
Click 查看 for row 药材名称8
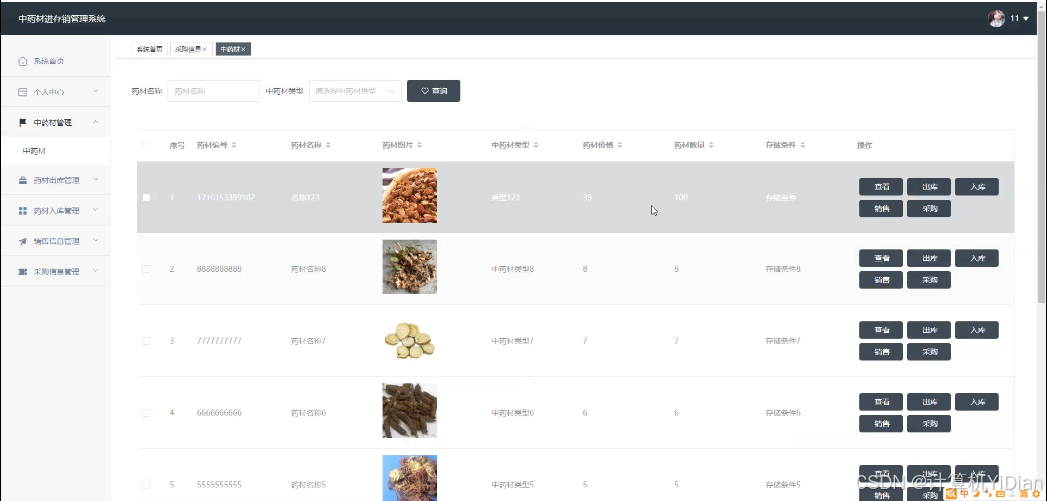(x=881, y=259)
